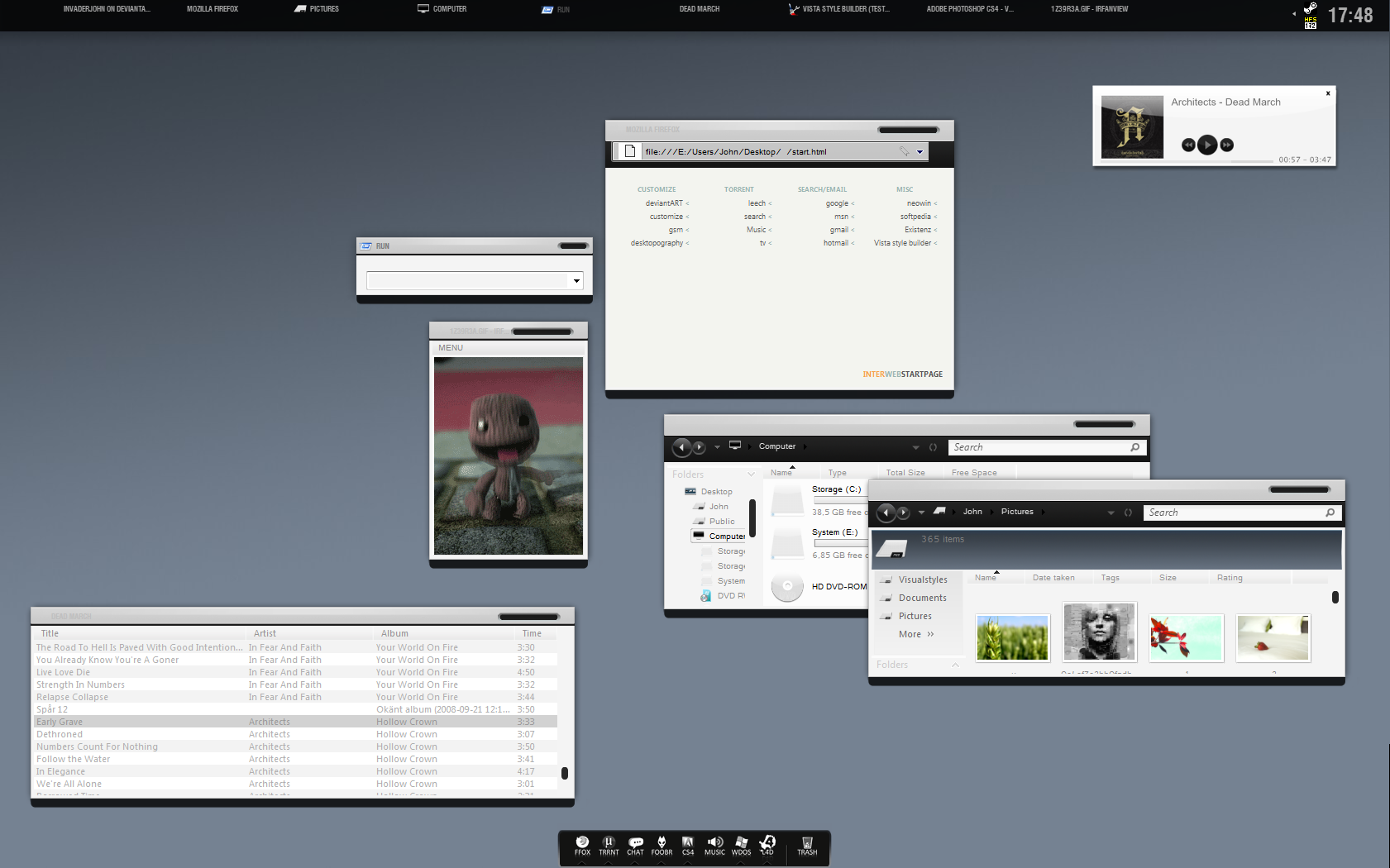
Task: Open the Run dialog combo box dropdown
Action: (576, 281)
